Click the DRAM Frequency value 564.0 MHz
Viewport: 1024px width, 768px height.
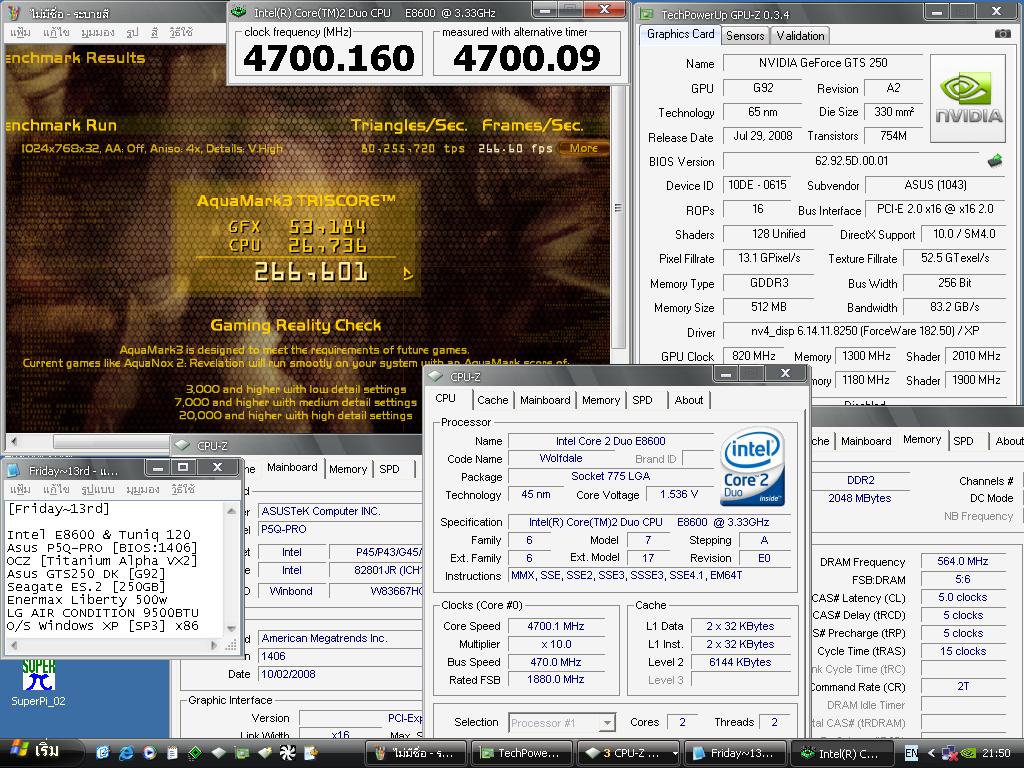pos(963,561)
